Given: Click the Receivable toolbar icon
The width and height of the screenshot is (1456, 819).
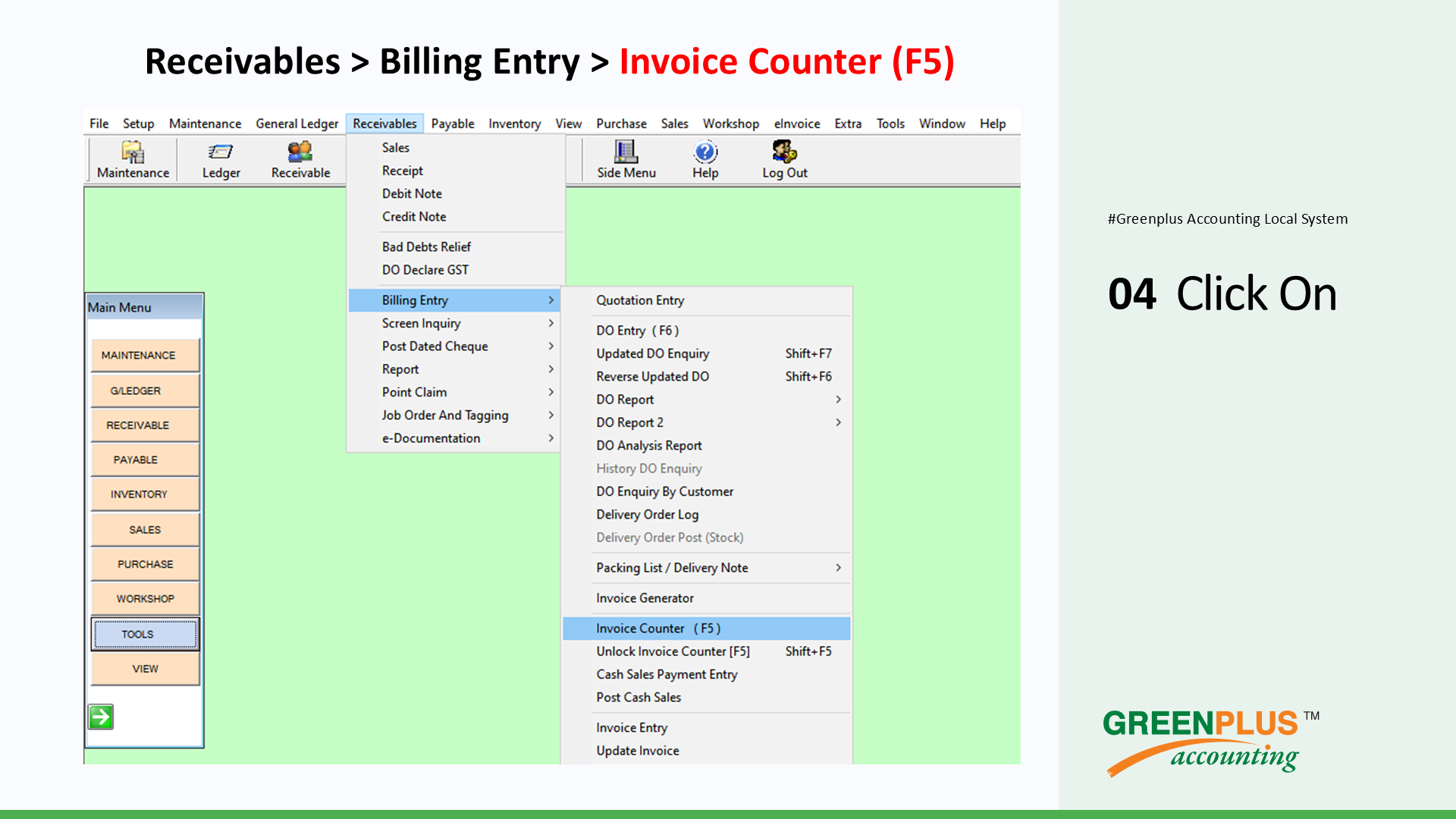Looking at the screenshot, I should click(x=300, y=160).
